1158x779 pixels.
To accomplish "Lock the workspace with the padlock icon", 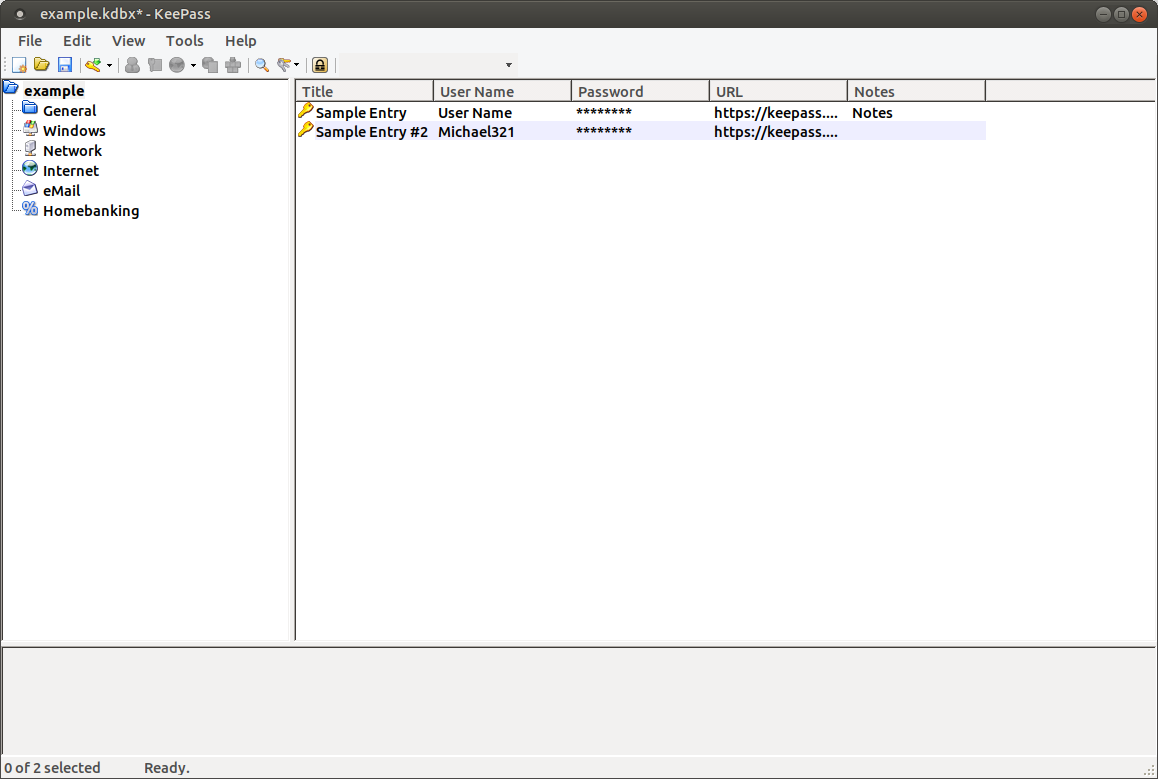I will click(320, 65).
